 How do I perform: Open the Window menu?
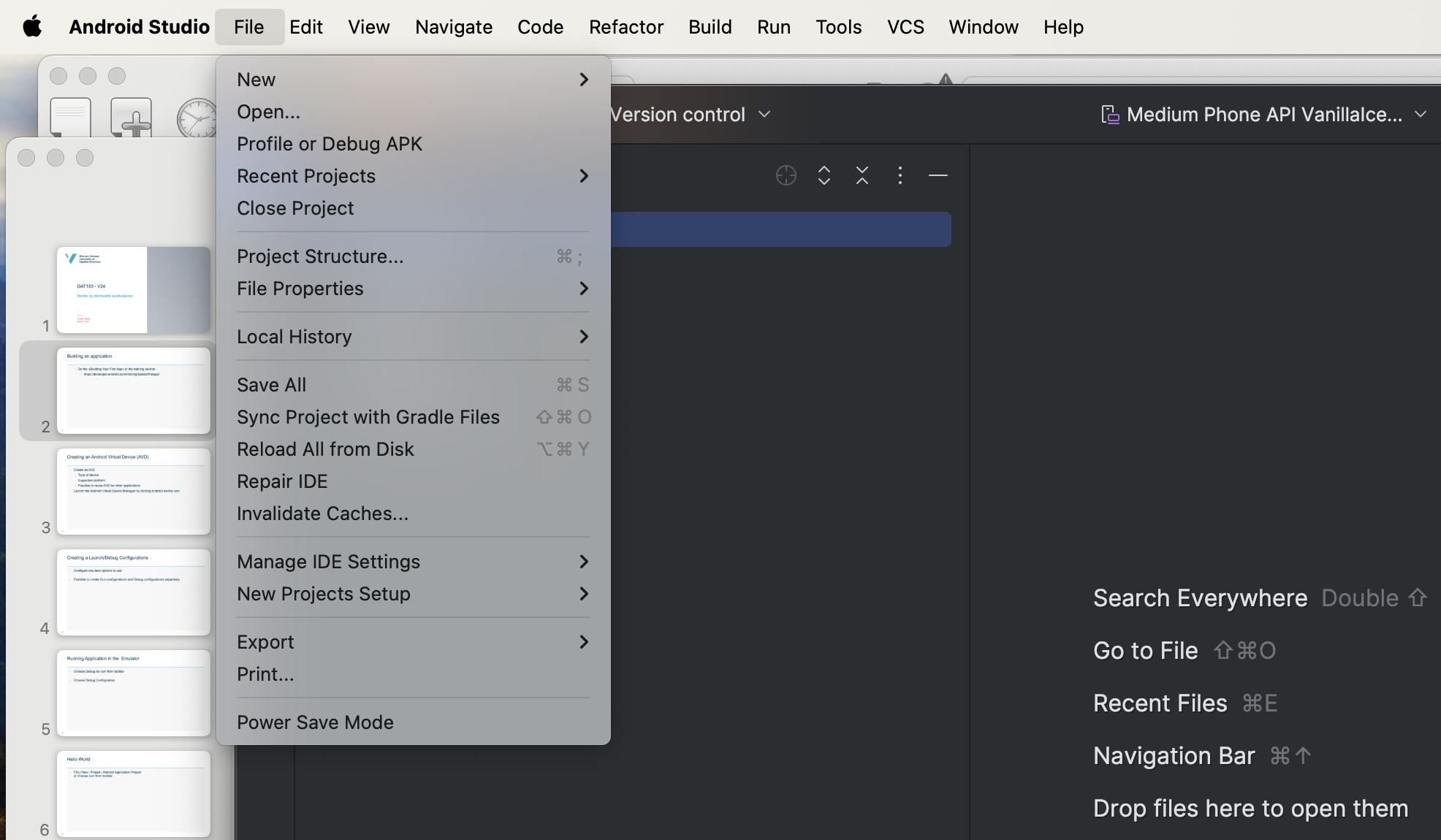(984, 27)
